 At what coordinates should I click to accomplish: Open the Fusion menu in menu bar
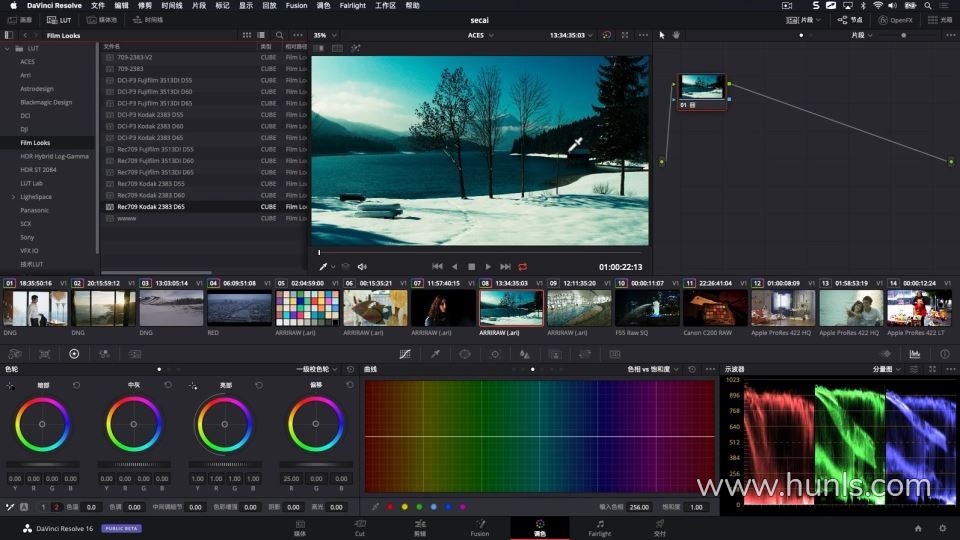pos(296,5)
